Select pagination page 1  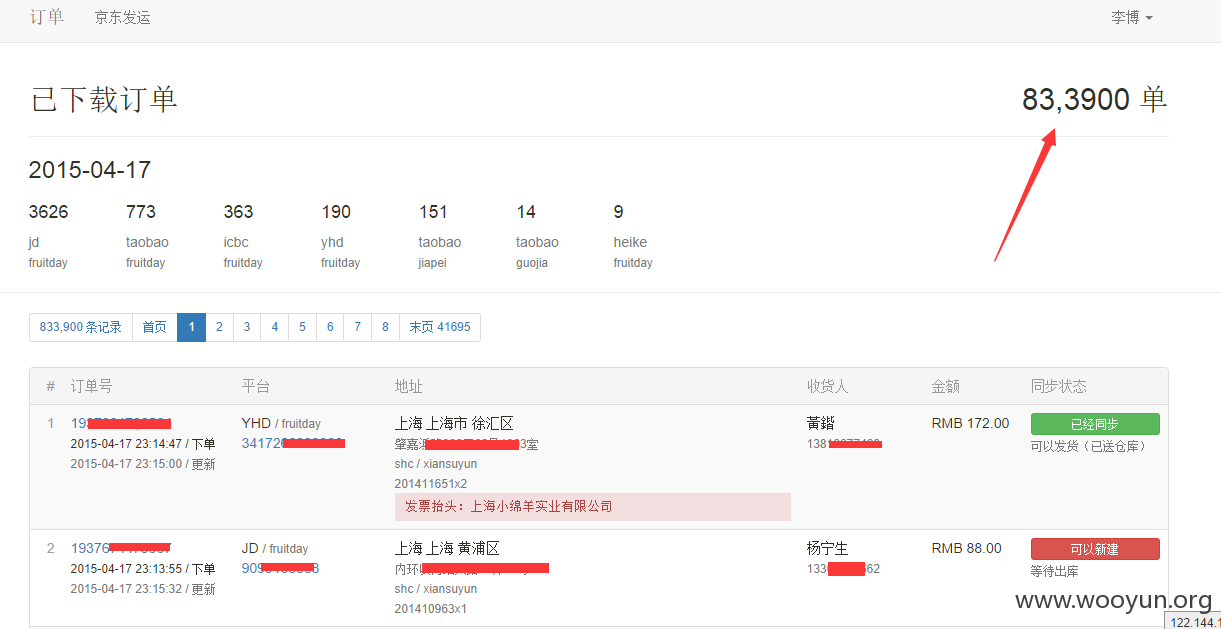point(191,327)
